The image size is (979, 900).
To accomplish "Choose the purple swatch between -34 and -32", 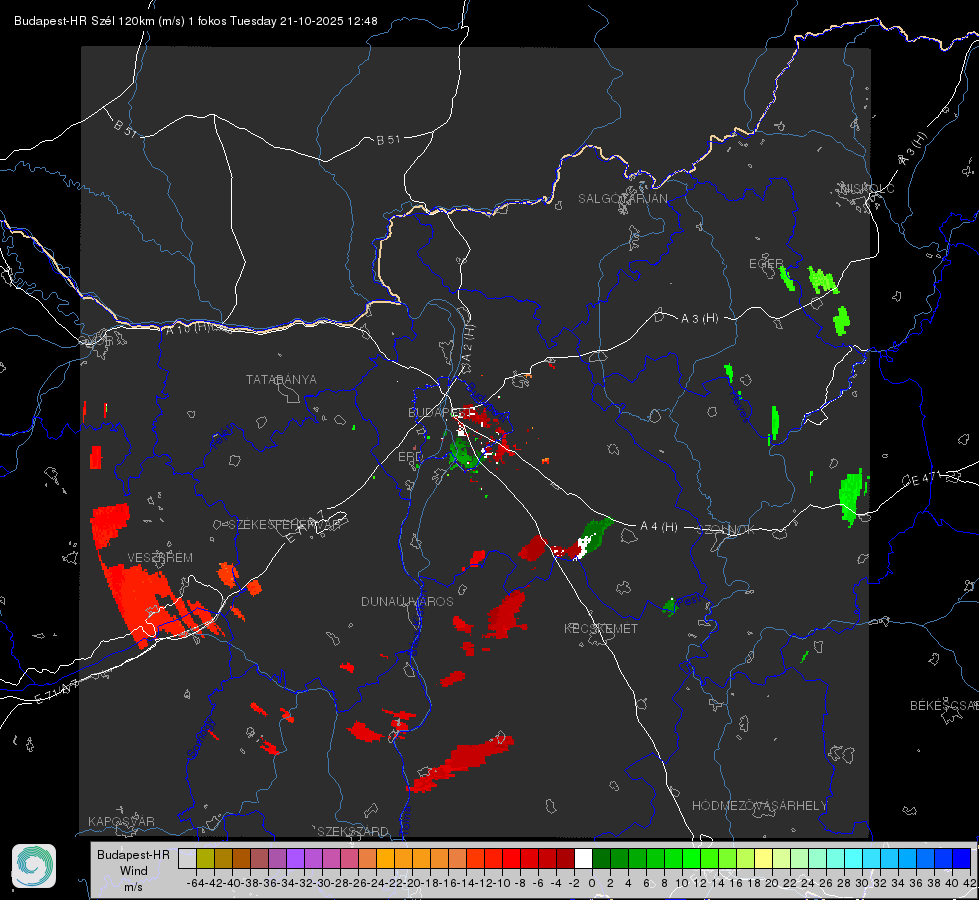I will 295,858.
